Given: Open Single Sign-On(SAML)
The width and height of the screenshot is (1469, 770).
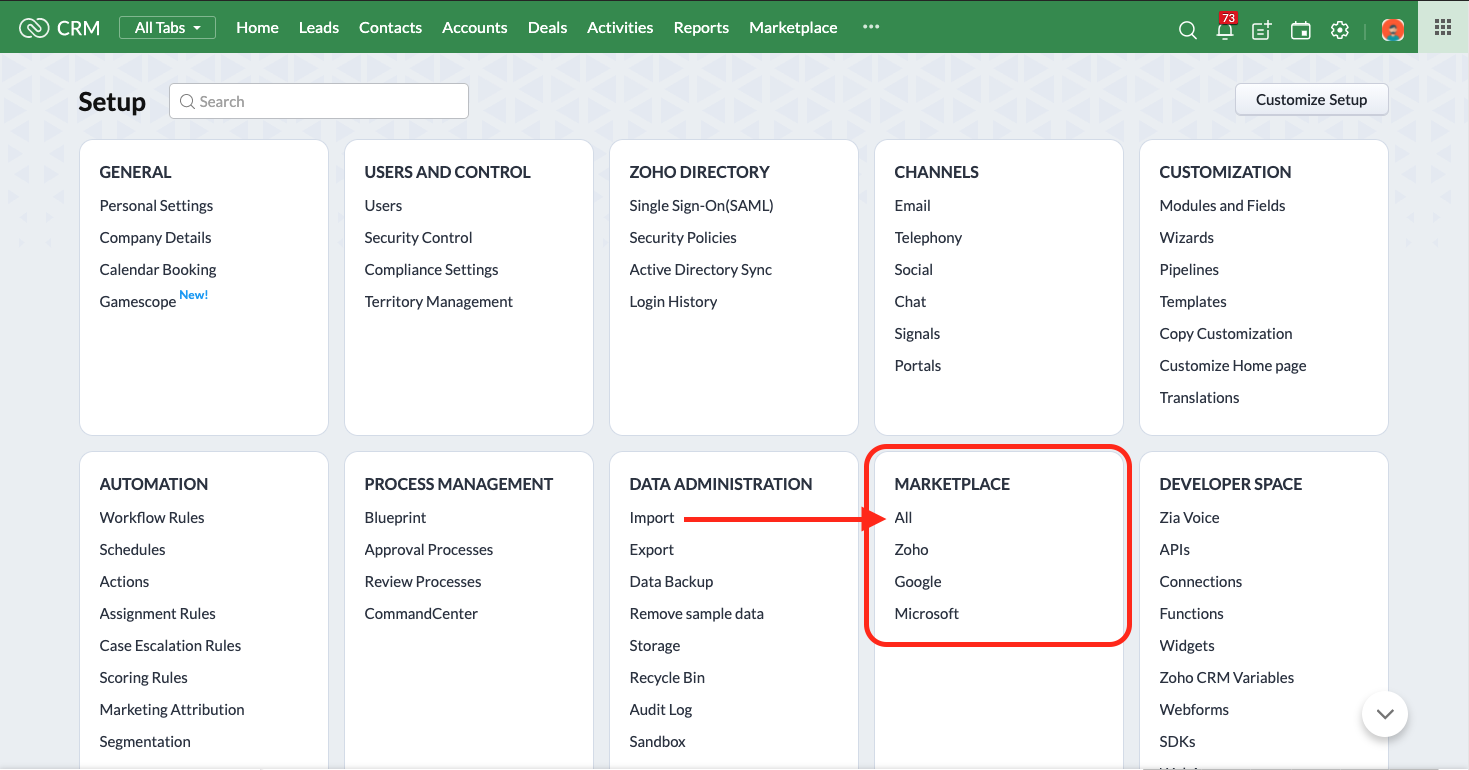Looking at the screenshot, I should (x=701, y=206).
